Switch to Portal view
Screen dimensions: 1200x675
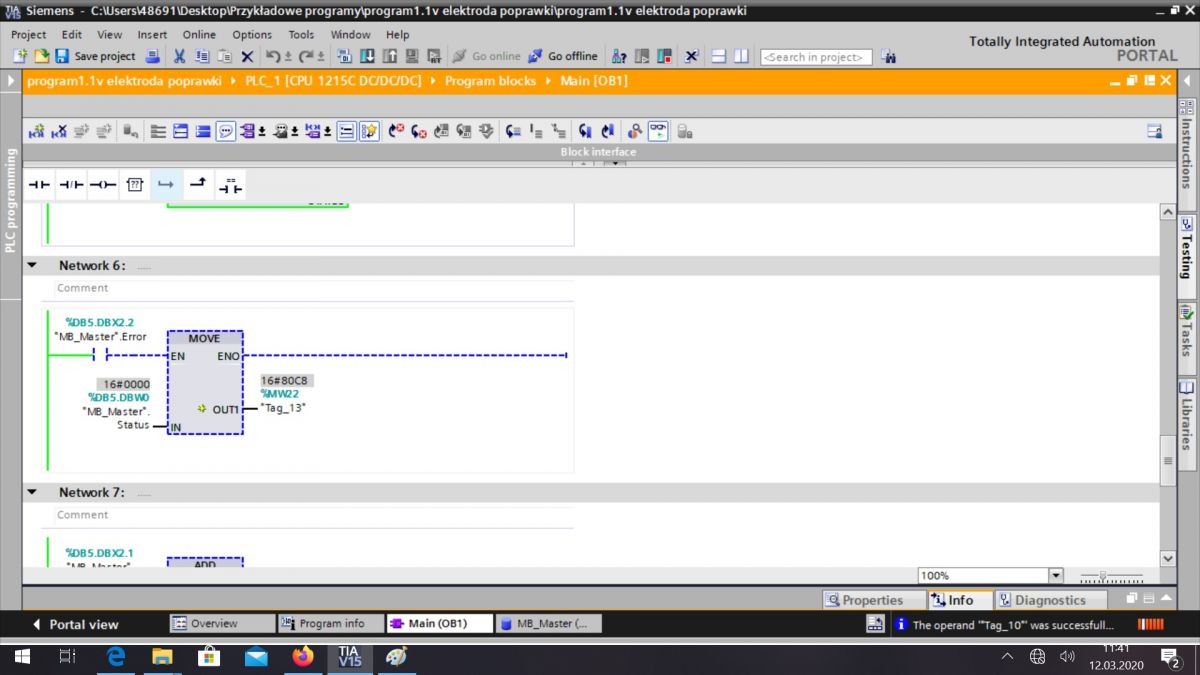[x=76, y=624]
